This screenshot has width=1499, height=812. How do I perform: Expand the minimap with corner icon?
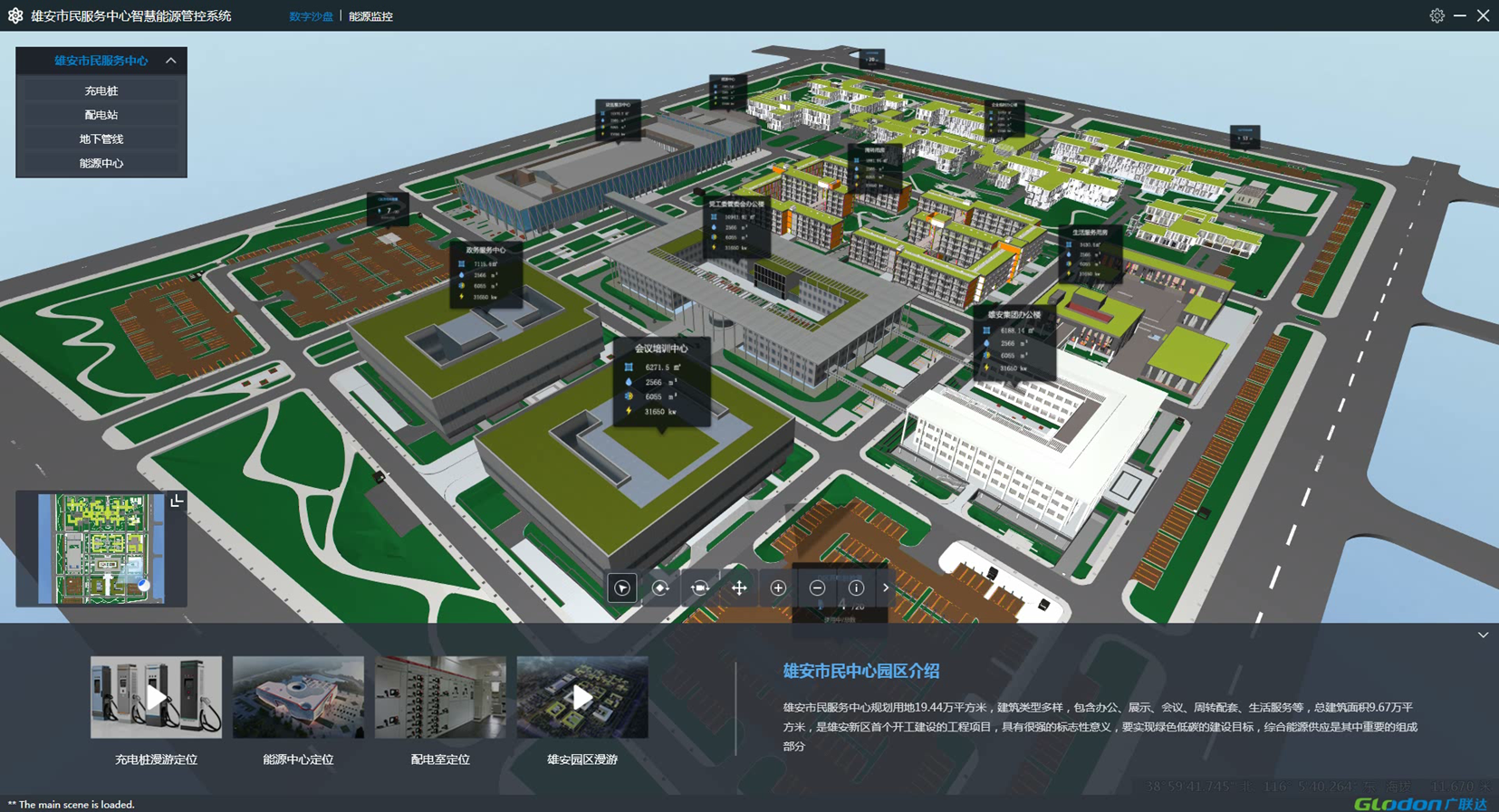point(177,501)
